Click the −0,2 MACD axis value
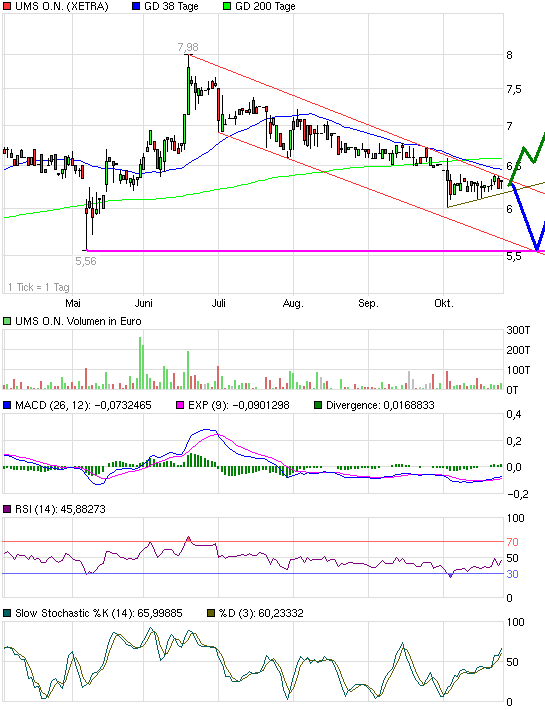 click(517, 494)
